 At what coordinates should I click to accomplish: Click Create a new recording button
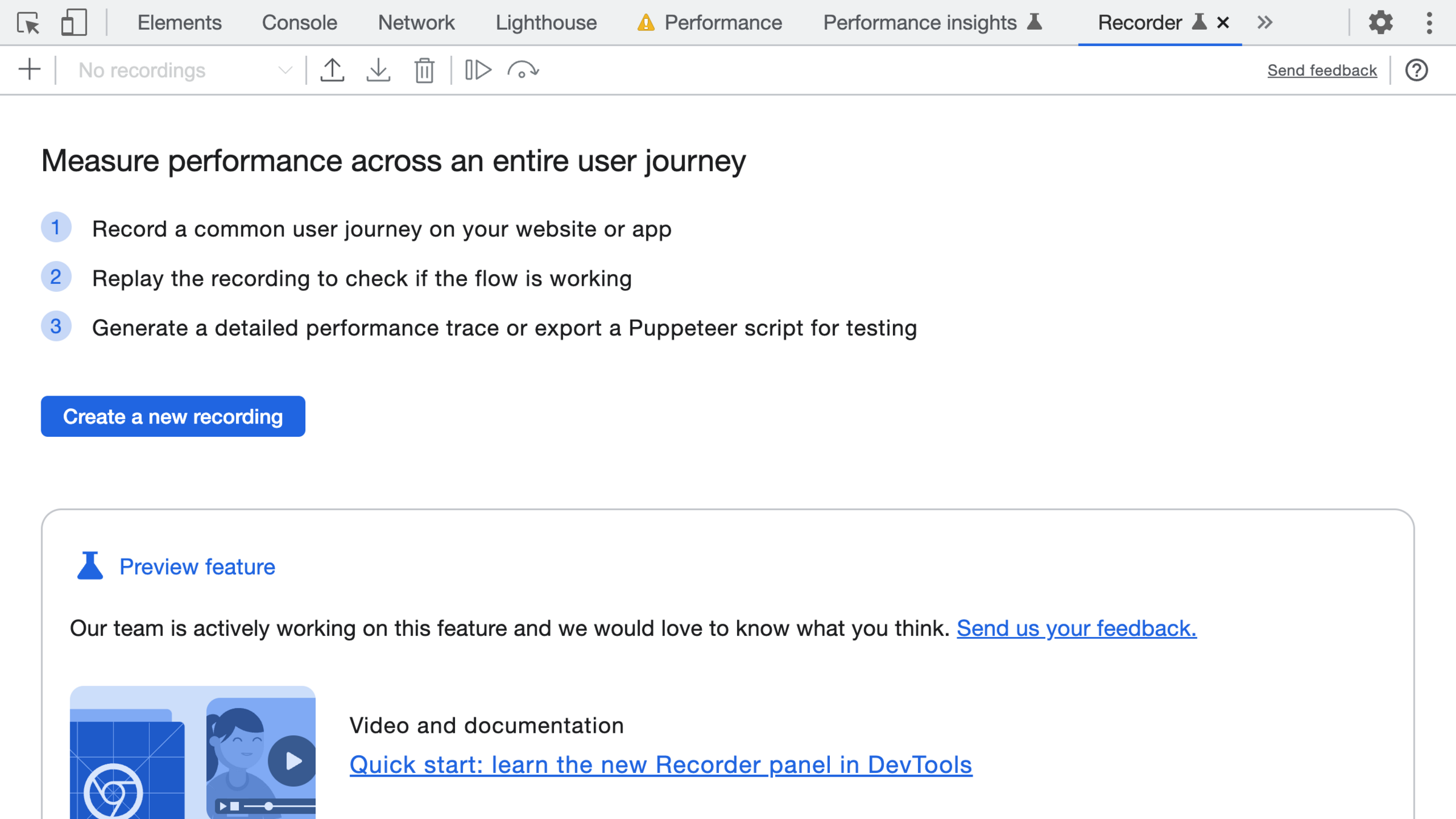coord(173,416)
